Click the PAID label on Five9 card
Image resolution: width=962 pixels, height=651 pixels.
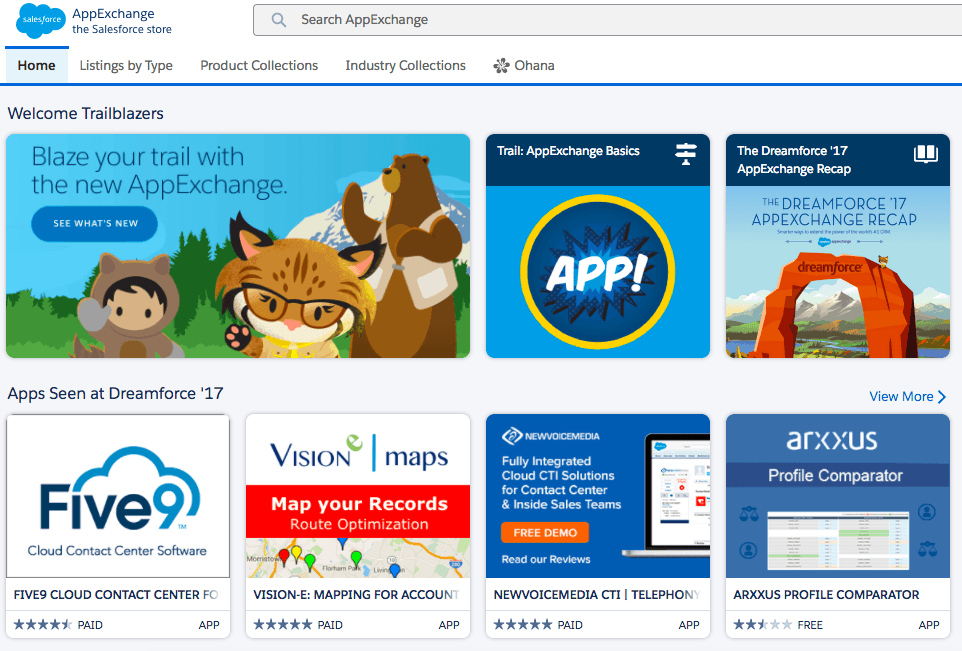90,625
